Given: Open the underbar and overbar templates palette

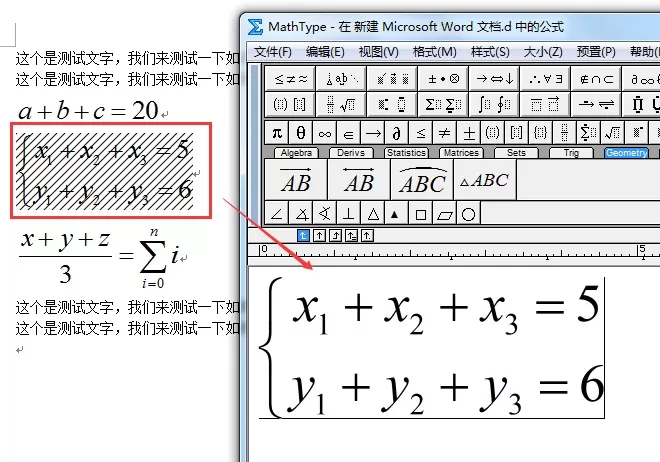Looking at the screenshot, I should click(x=545, y=104).
